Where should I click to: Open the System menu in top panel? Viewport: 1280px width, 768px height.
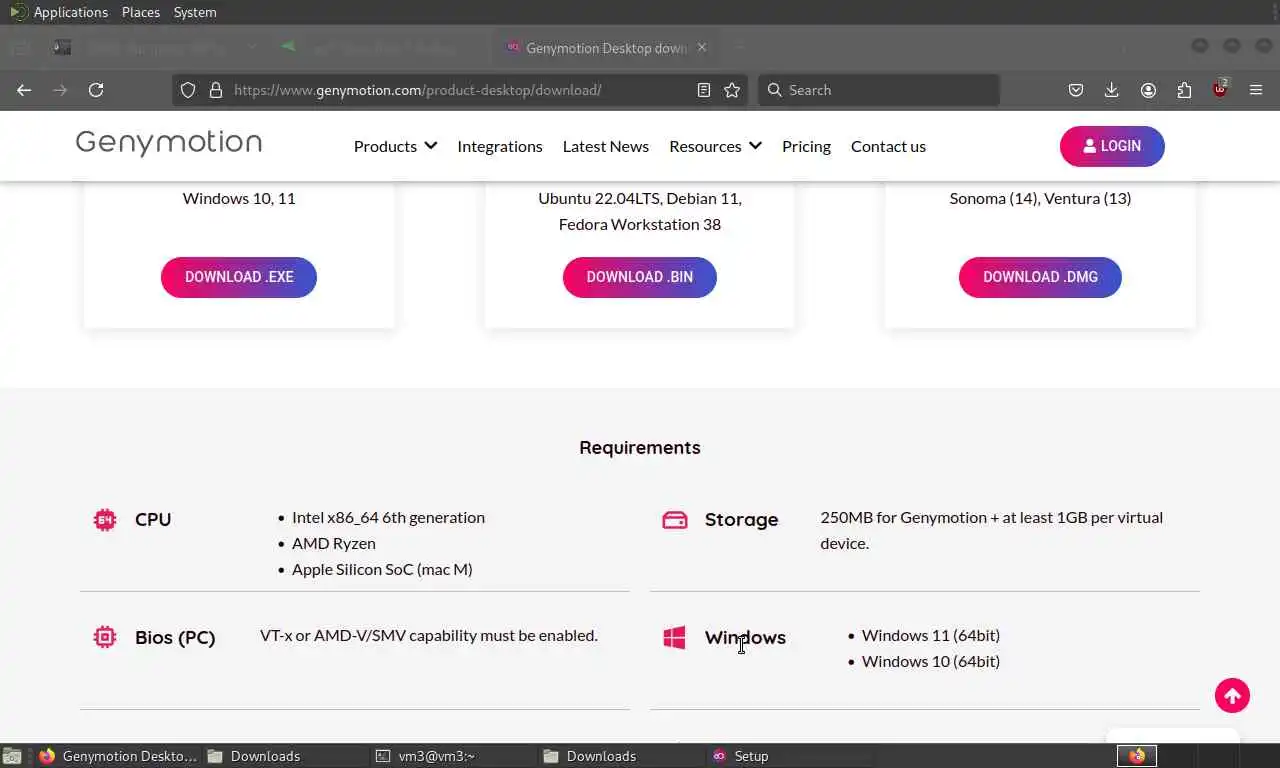(x=195, y=12)
